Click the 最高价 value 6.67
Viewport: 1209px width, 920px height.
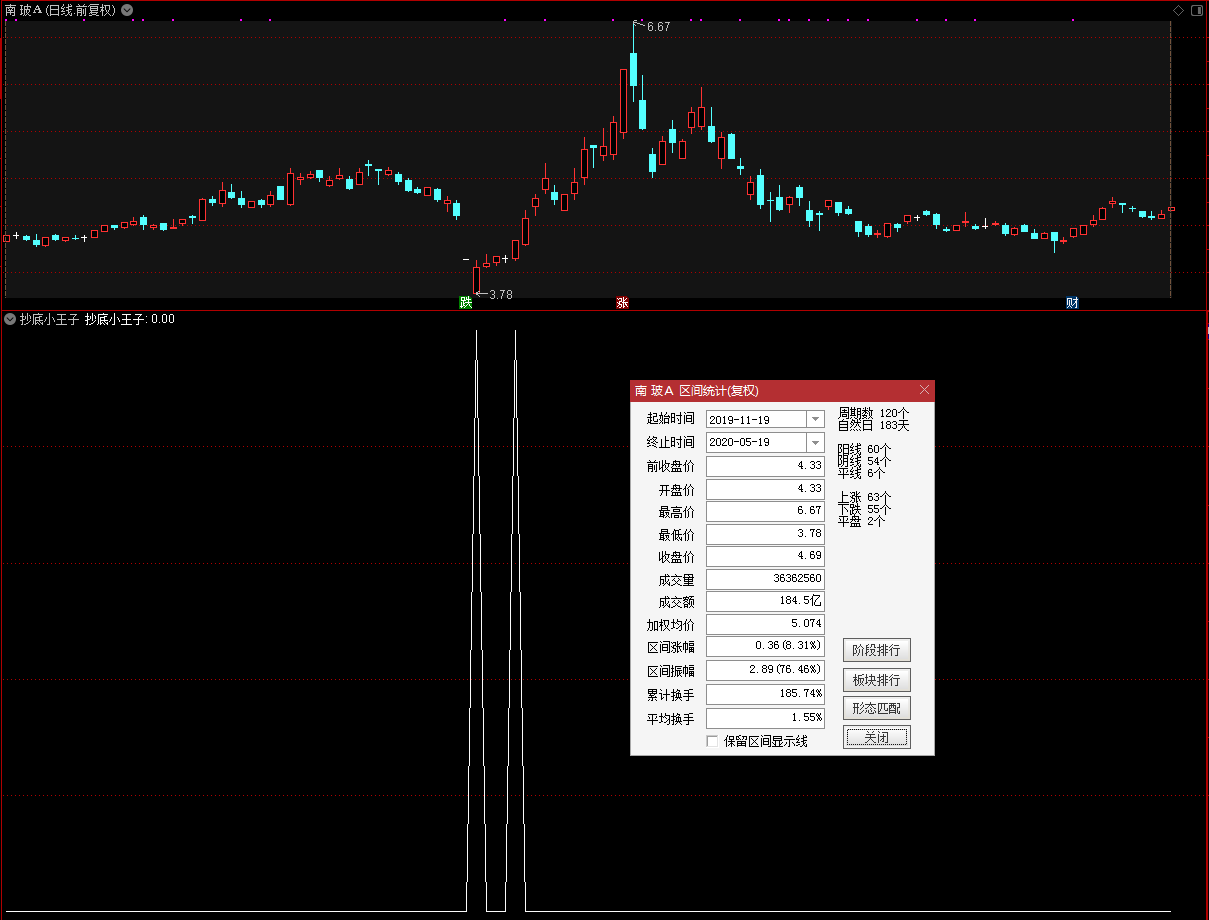(x=765, y=511)
